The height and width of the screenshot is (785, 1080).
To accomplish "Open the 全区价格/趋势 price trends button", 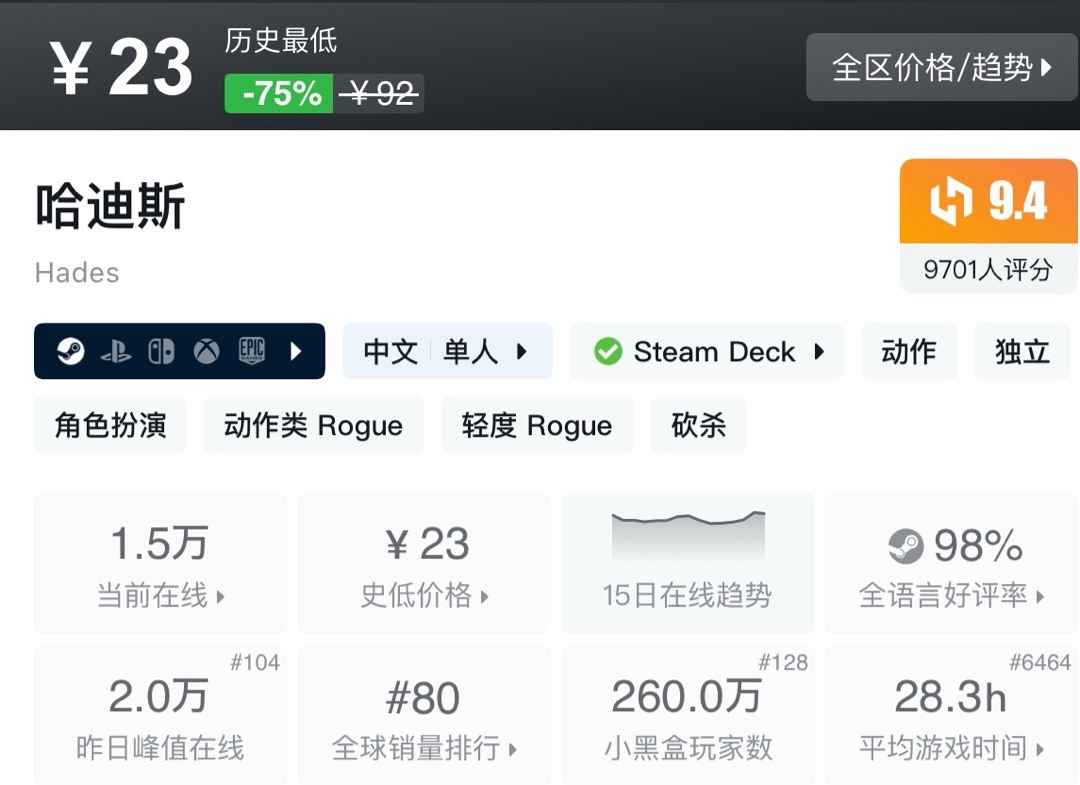I will (942, 67).
